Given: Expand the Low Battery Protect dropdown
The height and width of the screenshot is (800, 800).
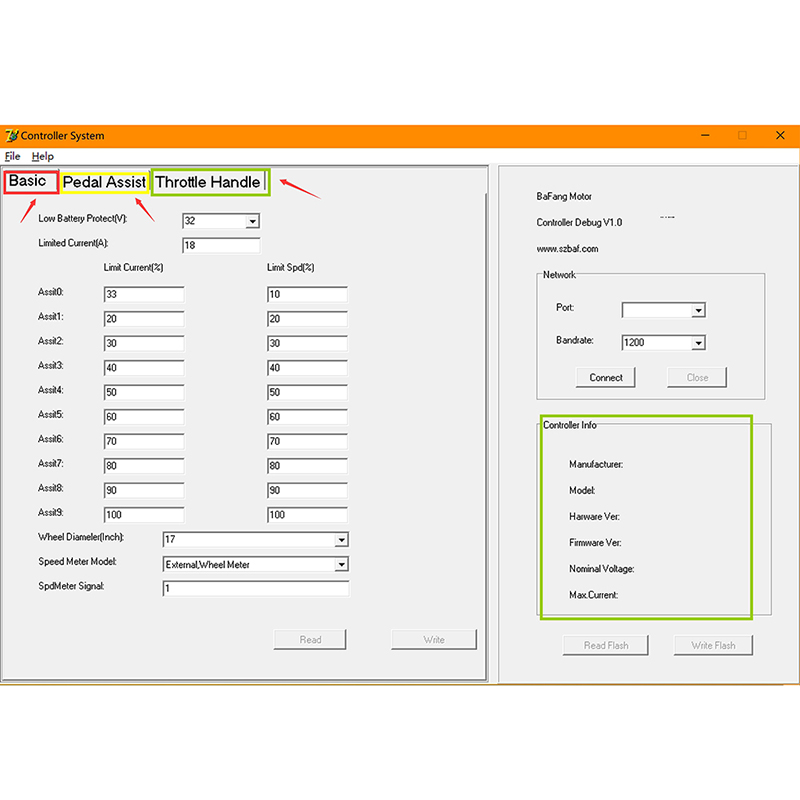Looking at the screenshot, I should tap(252, 221).
